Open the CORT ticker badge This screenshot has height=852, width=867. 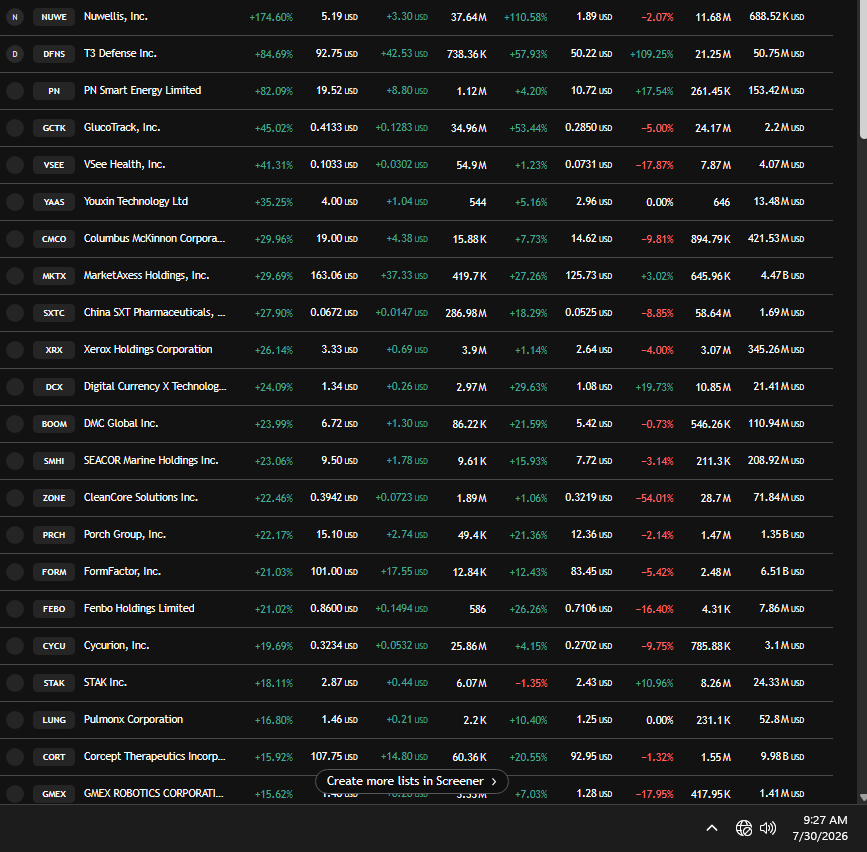point(54,757)
